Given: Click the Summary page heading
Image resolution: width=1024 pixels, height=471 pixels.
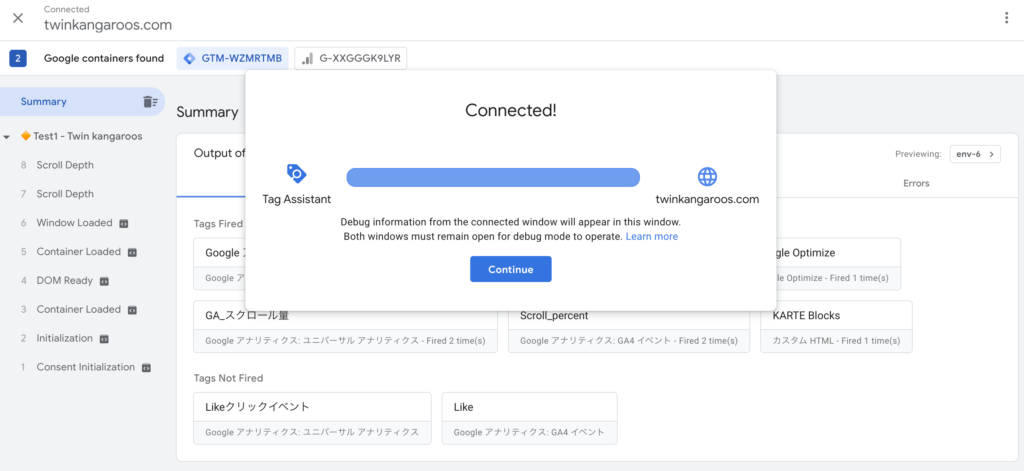Looking at the screenshot, I should coord(207,112).
